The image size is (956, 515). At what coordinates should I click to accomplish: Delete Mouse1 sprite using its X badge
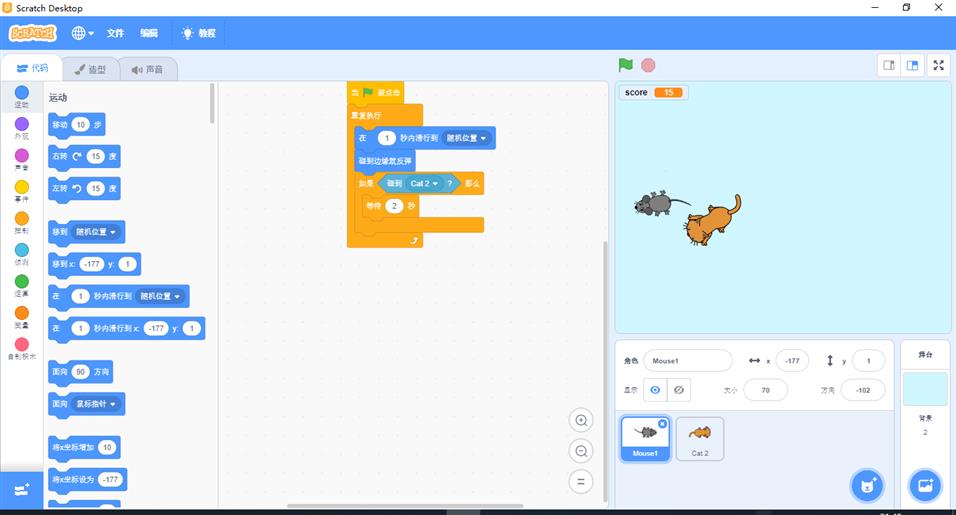coord(662,424)
